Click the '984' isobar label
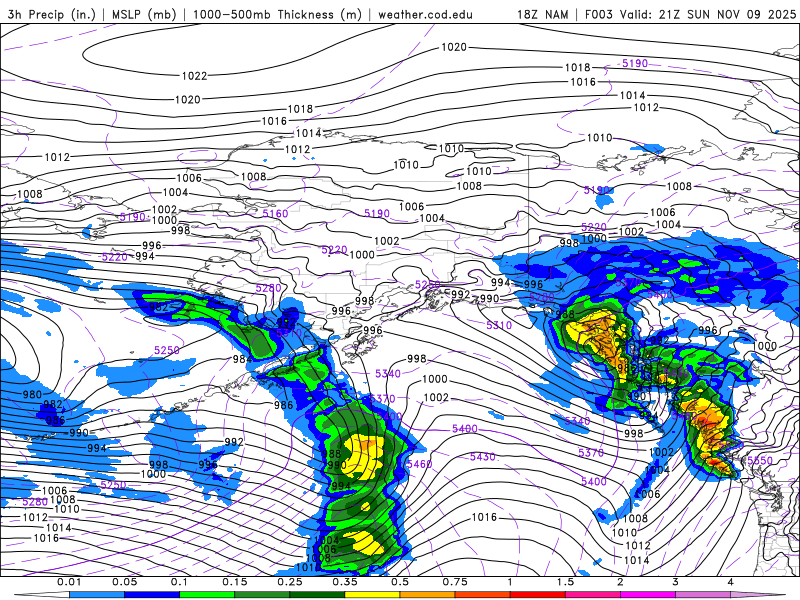Viewport: 800px width, 600px height. click(242, 359)
